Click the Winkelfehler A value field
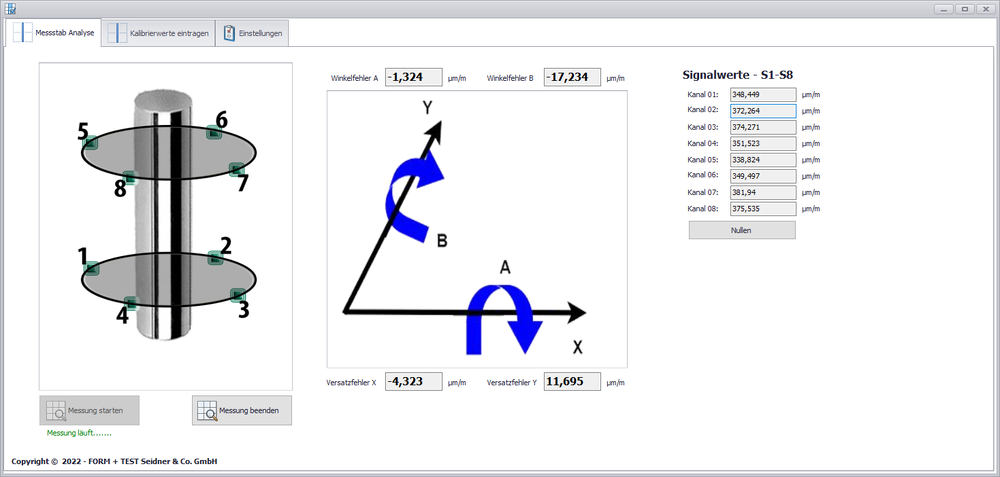Screen dimensions: 1000x477 point(413,77)
